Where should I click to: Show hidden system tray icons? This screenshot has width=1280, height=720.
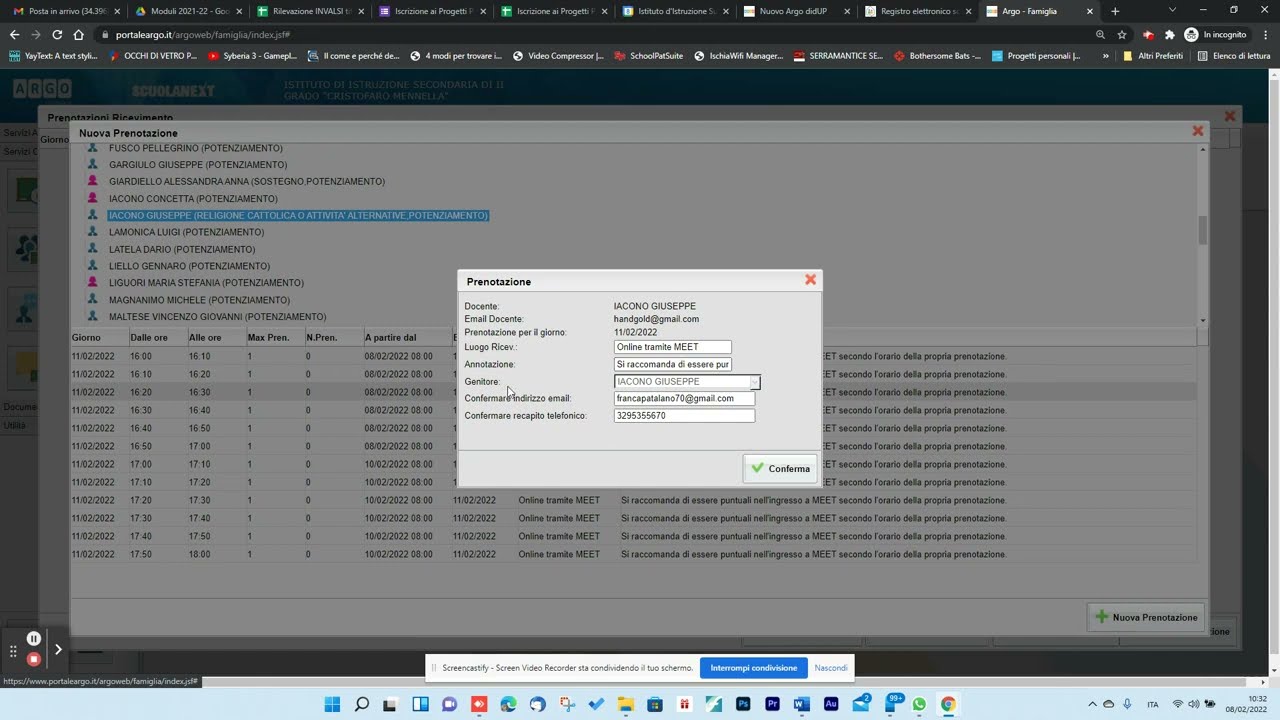(1092, 704)
